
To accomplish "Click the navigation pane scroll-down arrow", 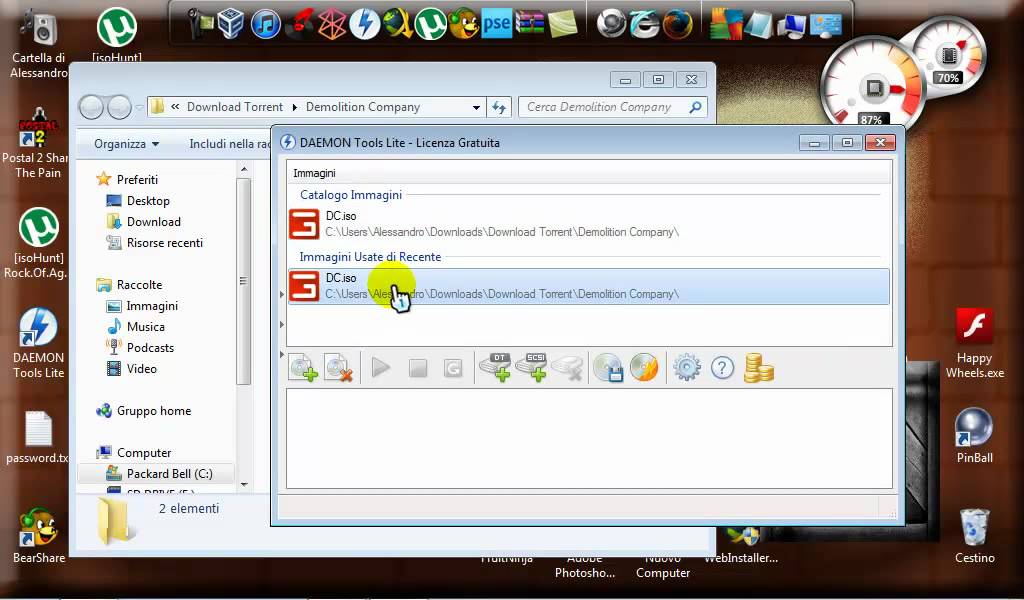I will click(x=244, y=484).
